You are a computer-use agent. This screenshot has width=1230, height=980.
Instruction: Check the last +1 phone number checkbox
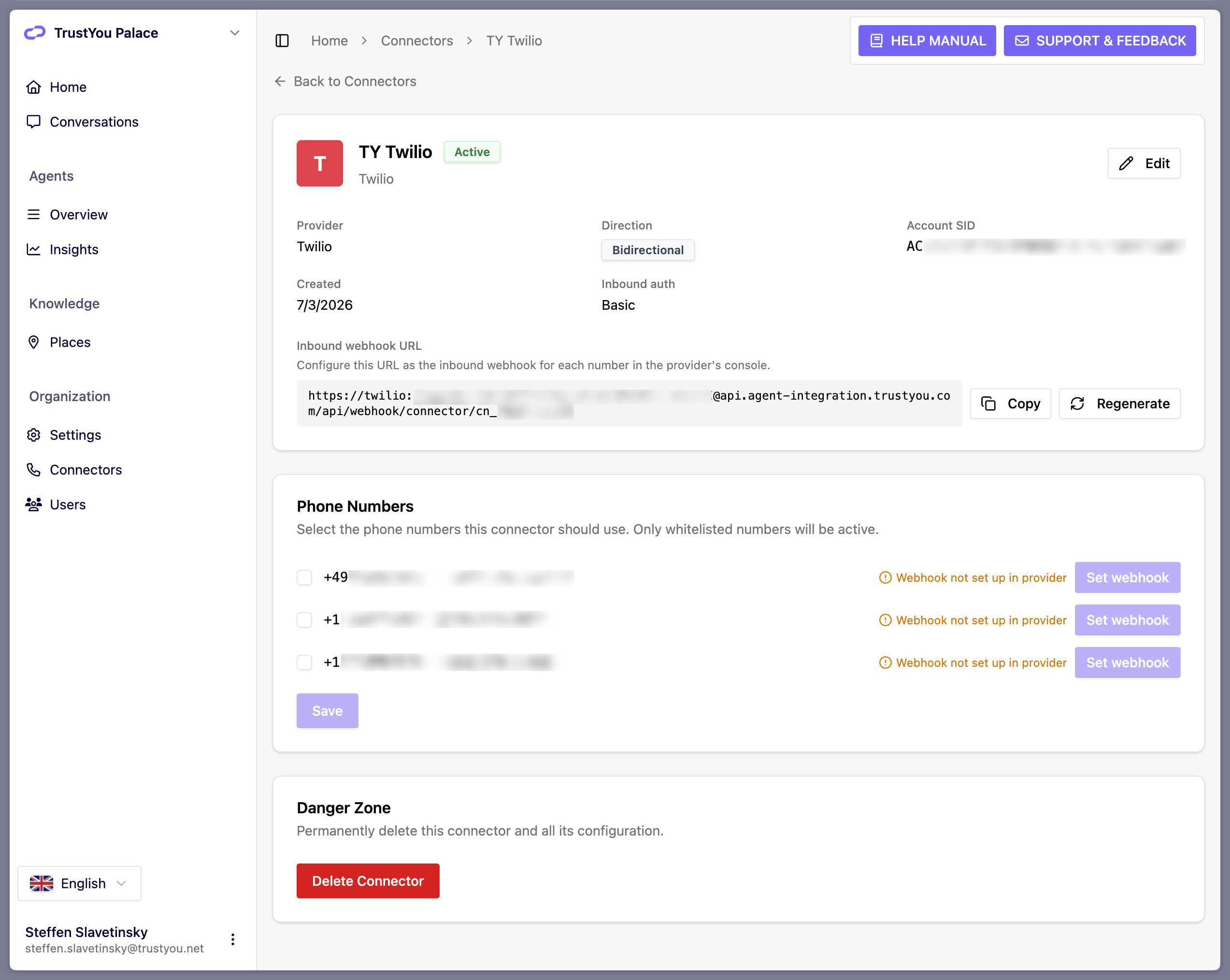305,662
